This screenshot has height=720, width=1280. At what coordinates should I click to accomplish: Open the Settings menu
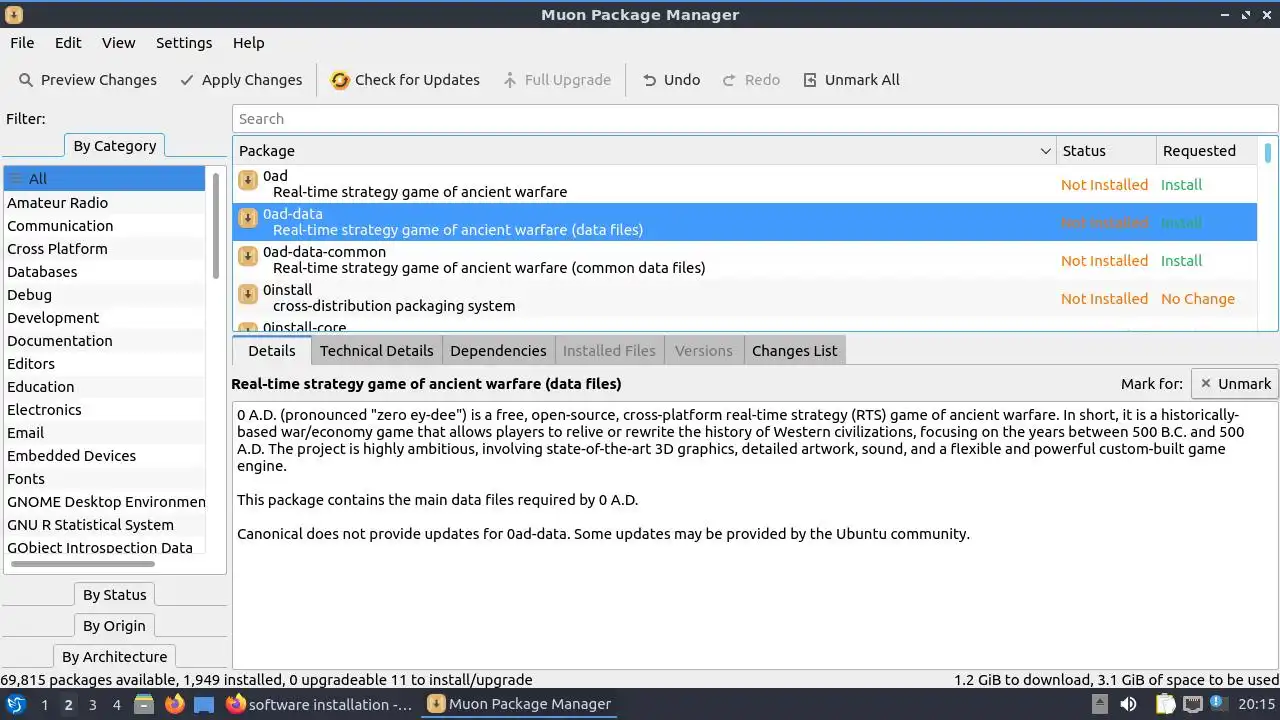click(x=184, y=43)
